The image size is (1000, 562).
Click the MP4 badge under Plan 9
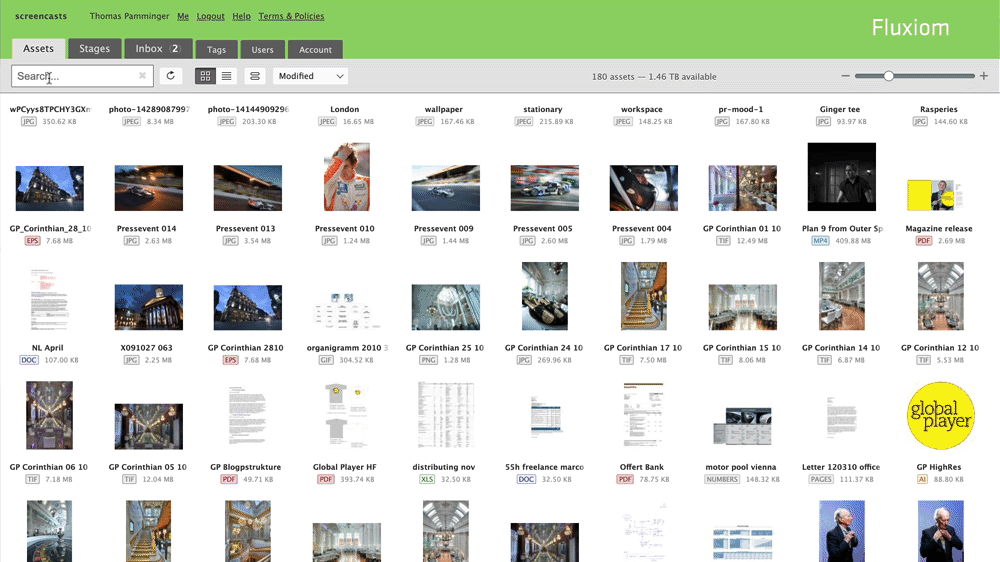click(820, 240)
